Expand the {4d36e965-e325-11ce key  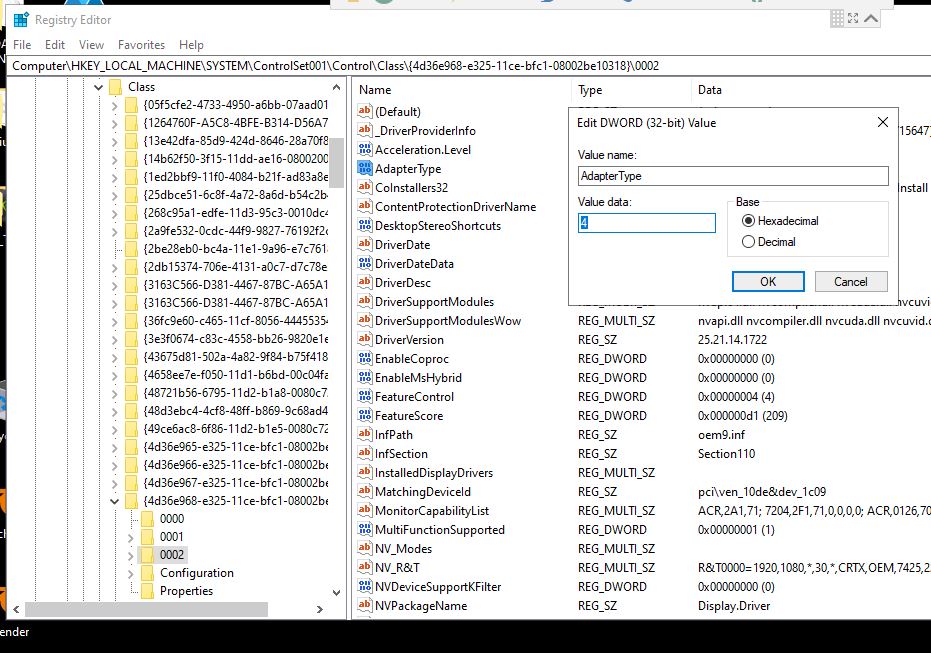tap(115, 447)
